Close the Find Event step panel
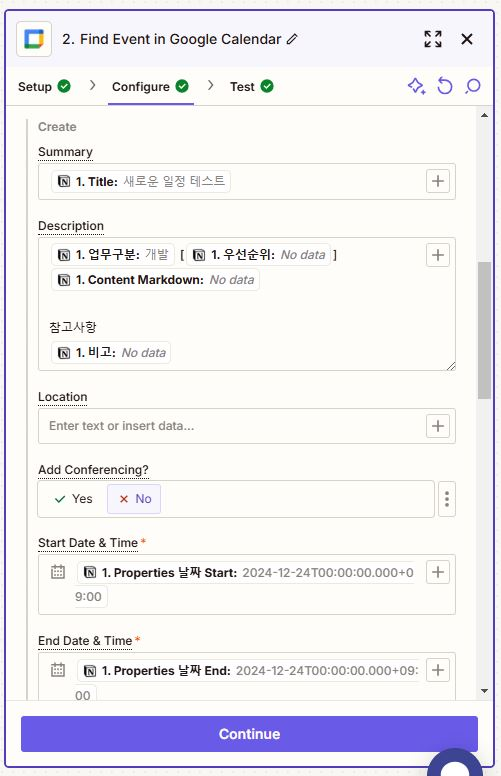This screenshot has height=776, width=501. tap(466, 39)
